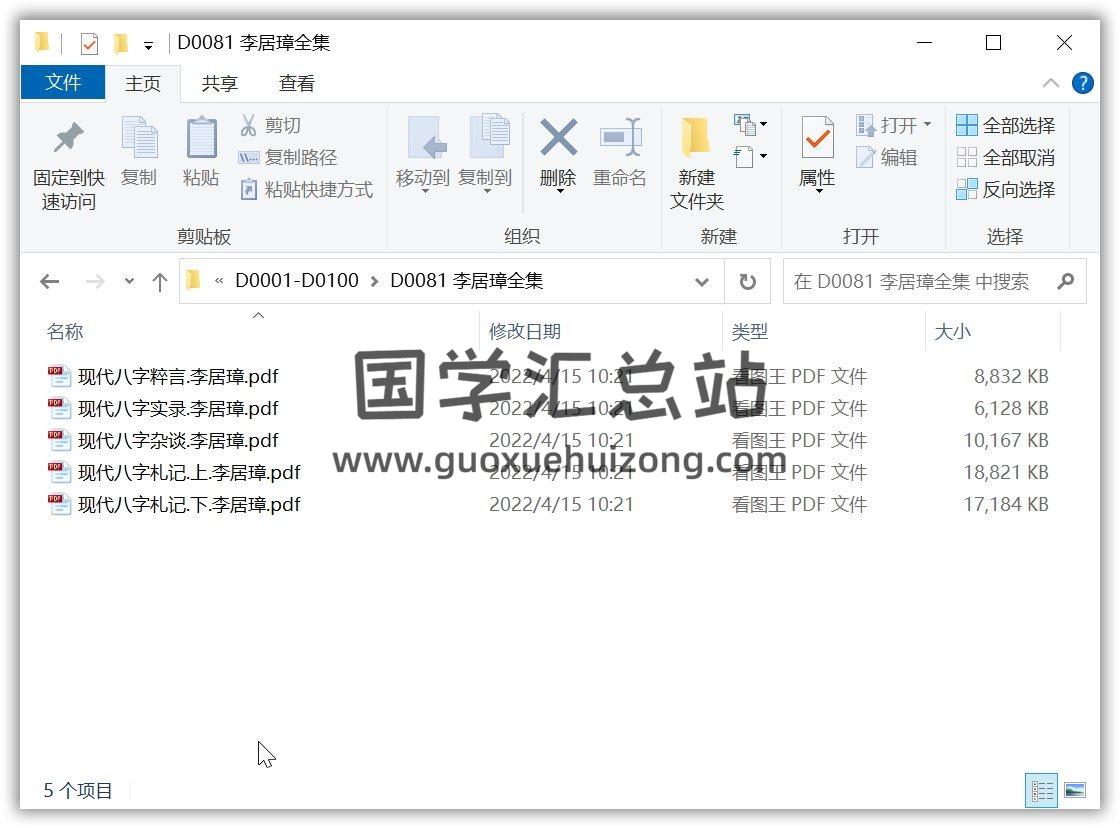
Task: Switch to the View (查看) tab
Action: coord(296,83)
